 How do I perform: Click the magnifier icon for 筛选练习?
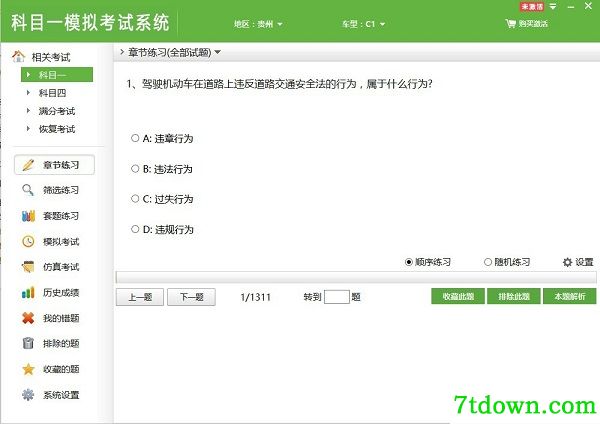(28, 190)
